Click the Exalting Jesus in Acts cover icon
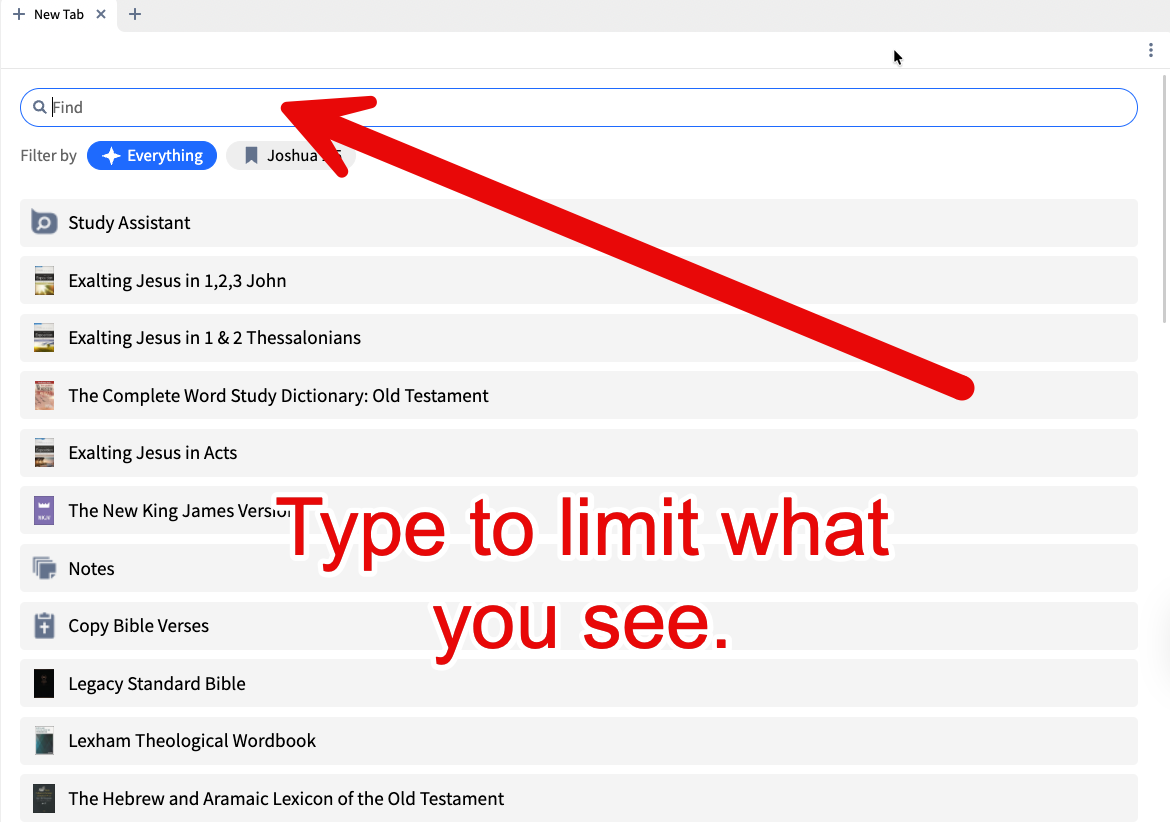 point(44,452)
